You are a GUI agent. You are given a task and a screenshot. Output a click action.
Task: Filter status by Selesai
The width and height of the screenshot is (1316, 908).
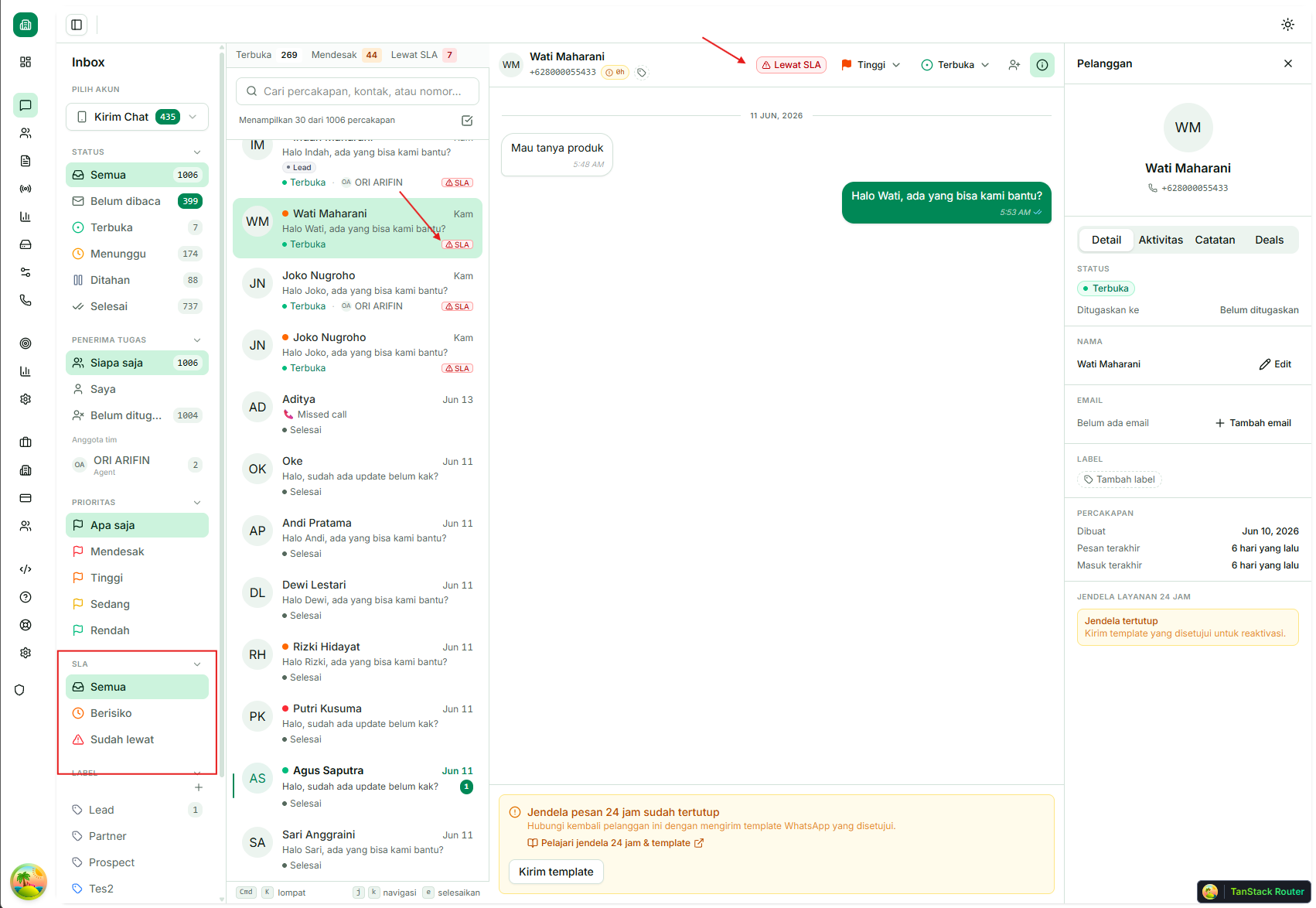pyautogui.click(x=138, y=306)
